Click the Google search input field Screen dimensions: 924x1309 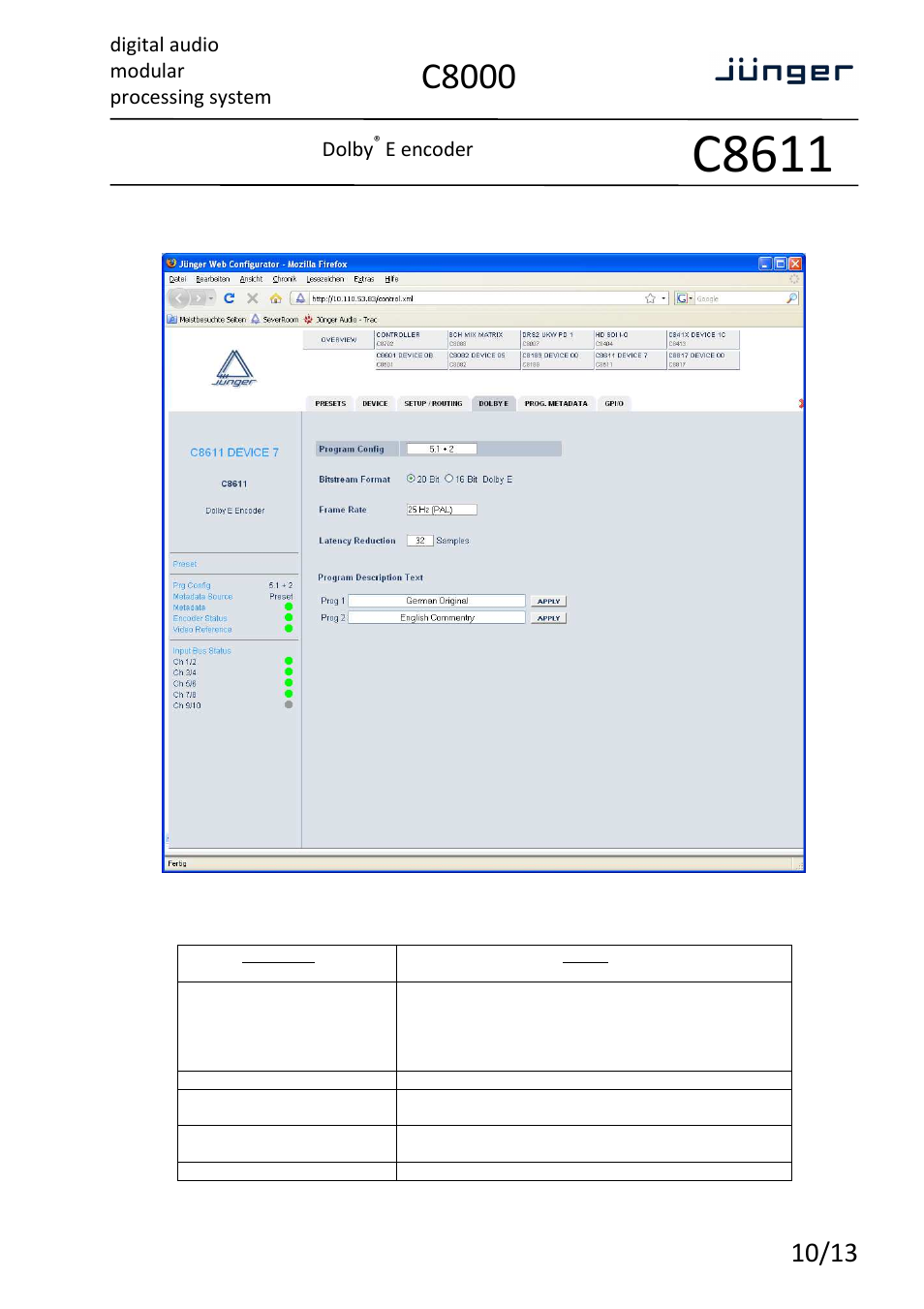740,298
